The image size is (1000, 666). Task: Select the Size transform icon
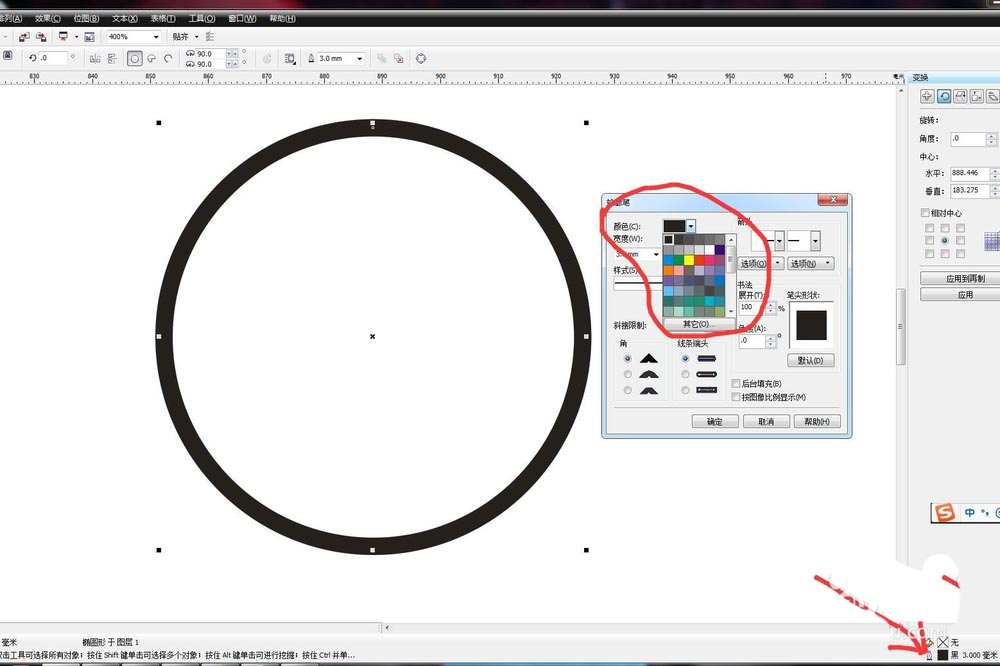pos(976,96)
